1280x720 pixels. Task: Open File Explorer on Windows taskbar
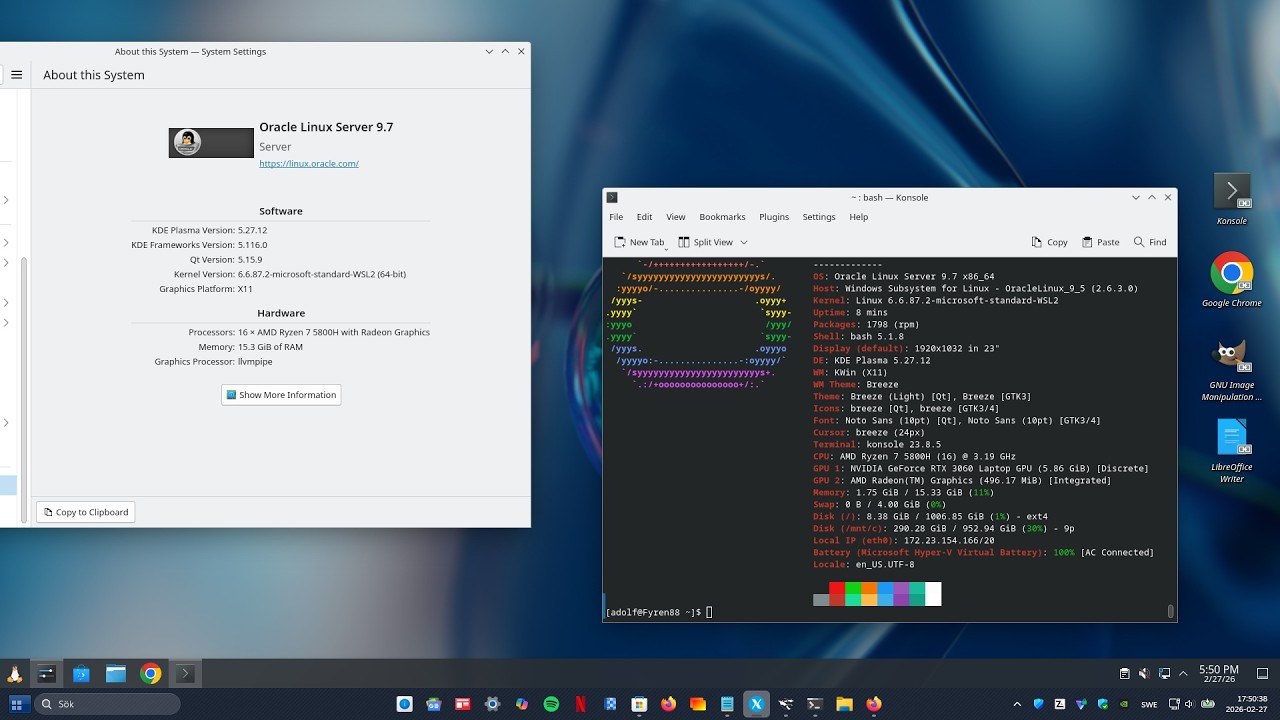(844, 704)
